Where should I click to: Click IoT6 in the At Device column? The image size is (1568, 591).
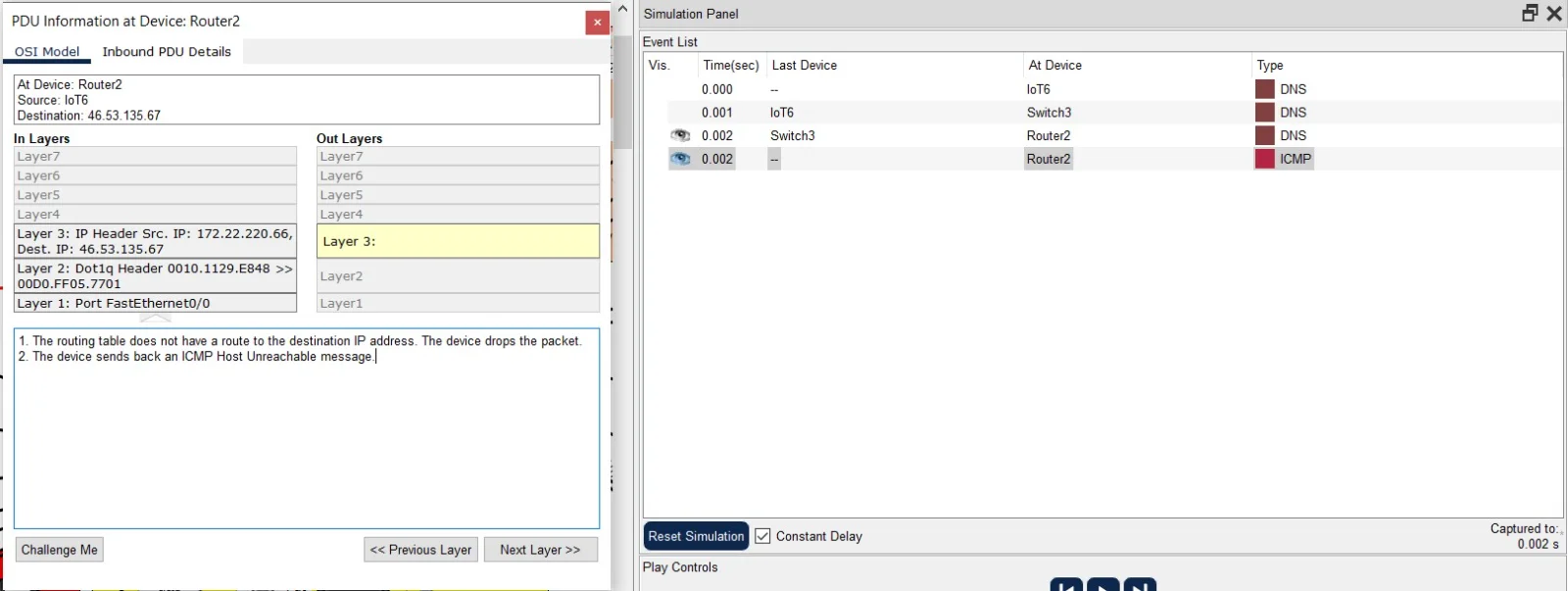pyautogui.click(x=1038, y=89)
